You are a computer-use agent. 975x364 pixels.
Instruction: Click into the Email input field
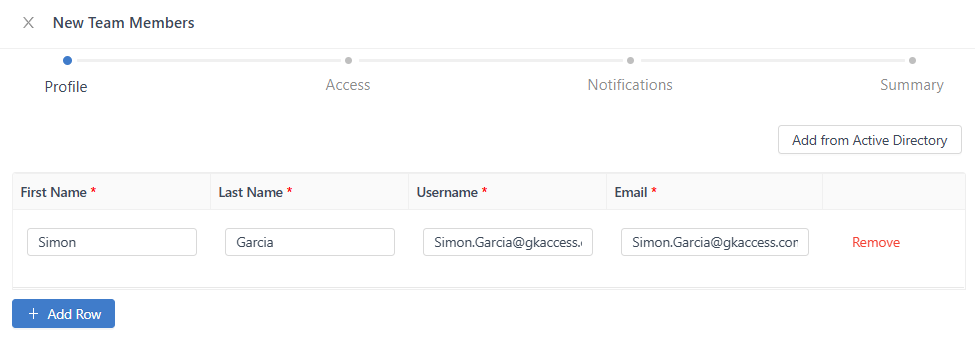(x=714, y=242)
